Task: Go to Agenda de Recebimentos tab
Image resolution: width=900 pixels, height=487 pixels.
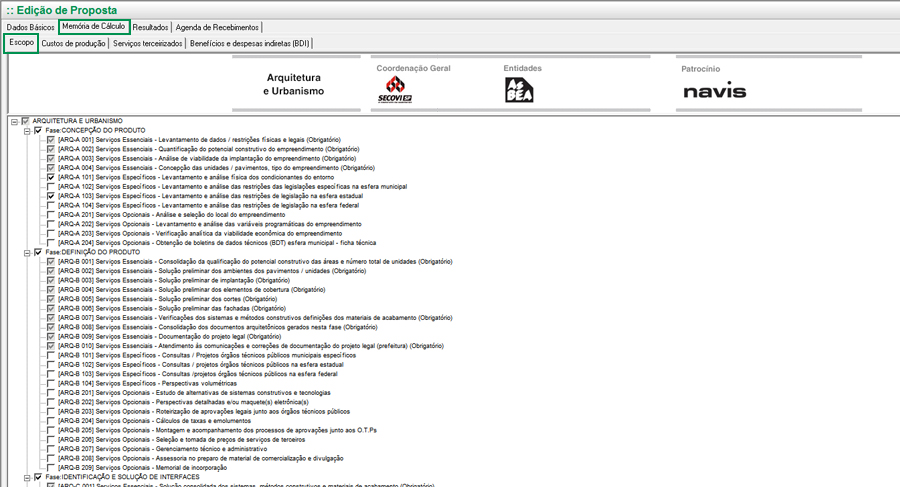Action: coord(219,27)
